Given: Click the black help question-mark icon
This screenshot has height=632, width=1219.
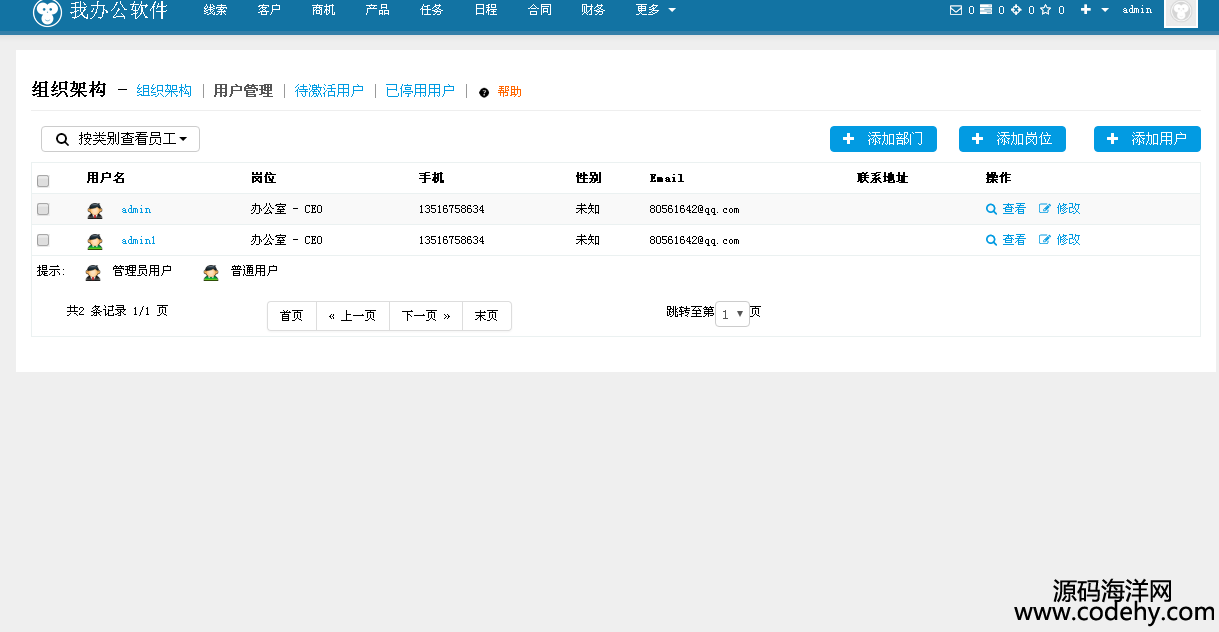Looking at the screenshot, I should (x=484, y=92).
